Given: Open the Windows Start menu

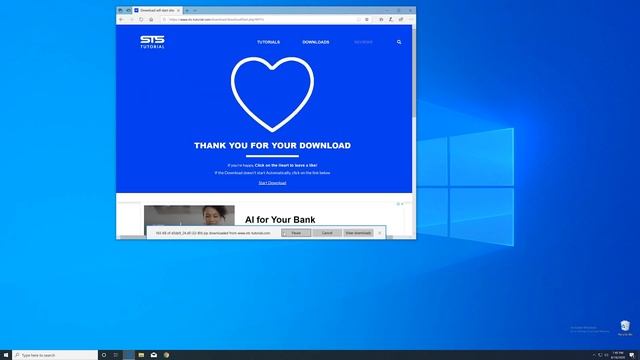Looking at the screenshot, I should [x=6, y=355].
